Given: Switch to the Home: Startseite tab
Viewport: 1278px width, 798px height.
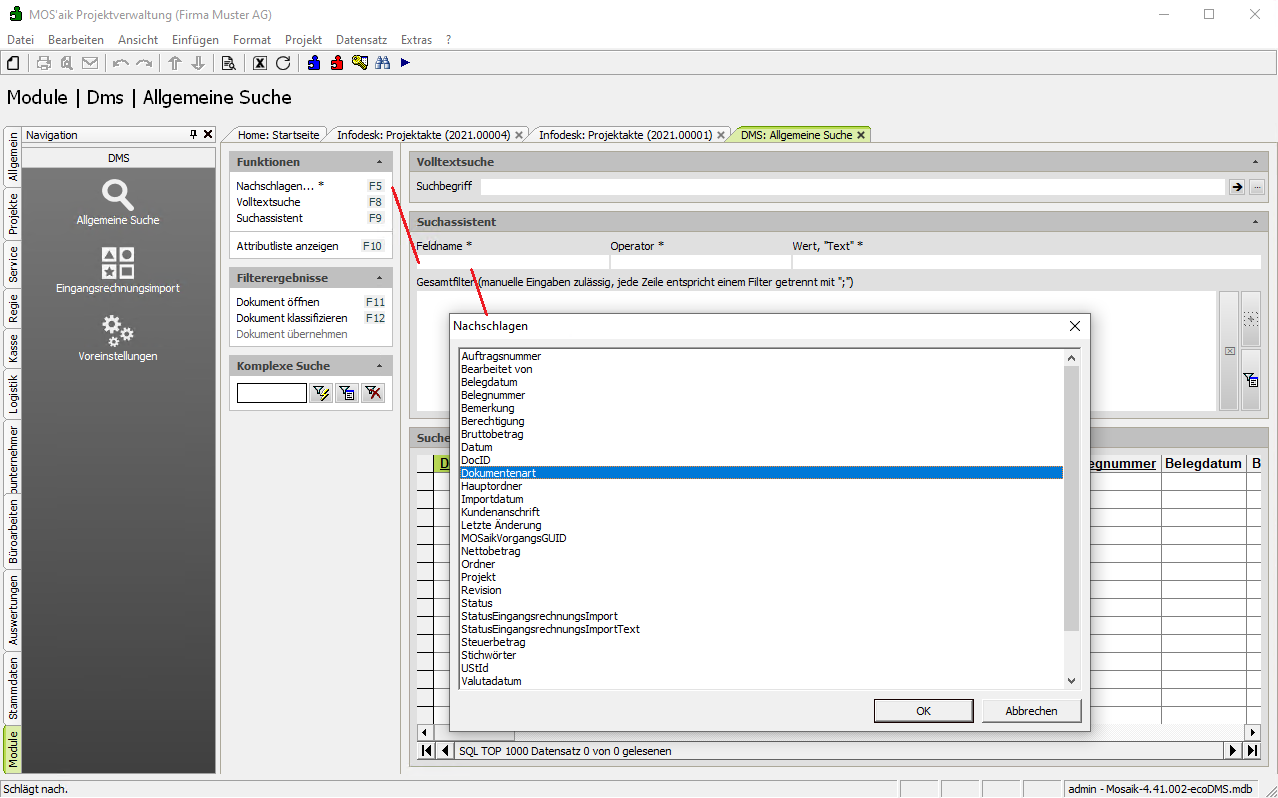Looking at the screenshot, I should (278, 135).
